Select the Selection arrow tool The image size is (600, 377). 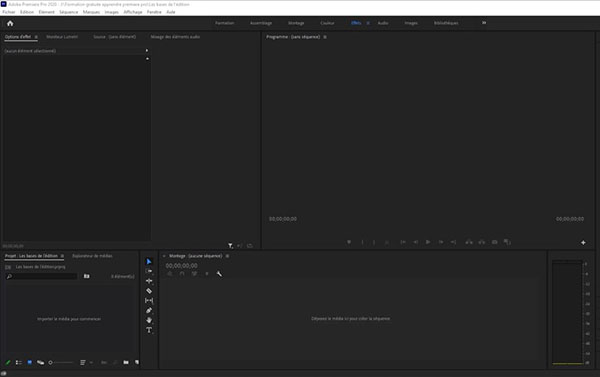pyautogui.click(x=149, y=262)
